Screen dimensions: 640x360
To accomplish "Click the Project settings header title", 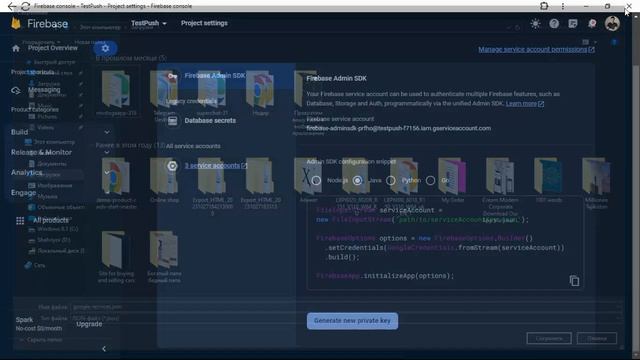I will tap(204, 23).
